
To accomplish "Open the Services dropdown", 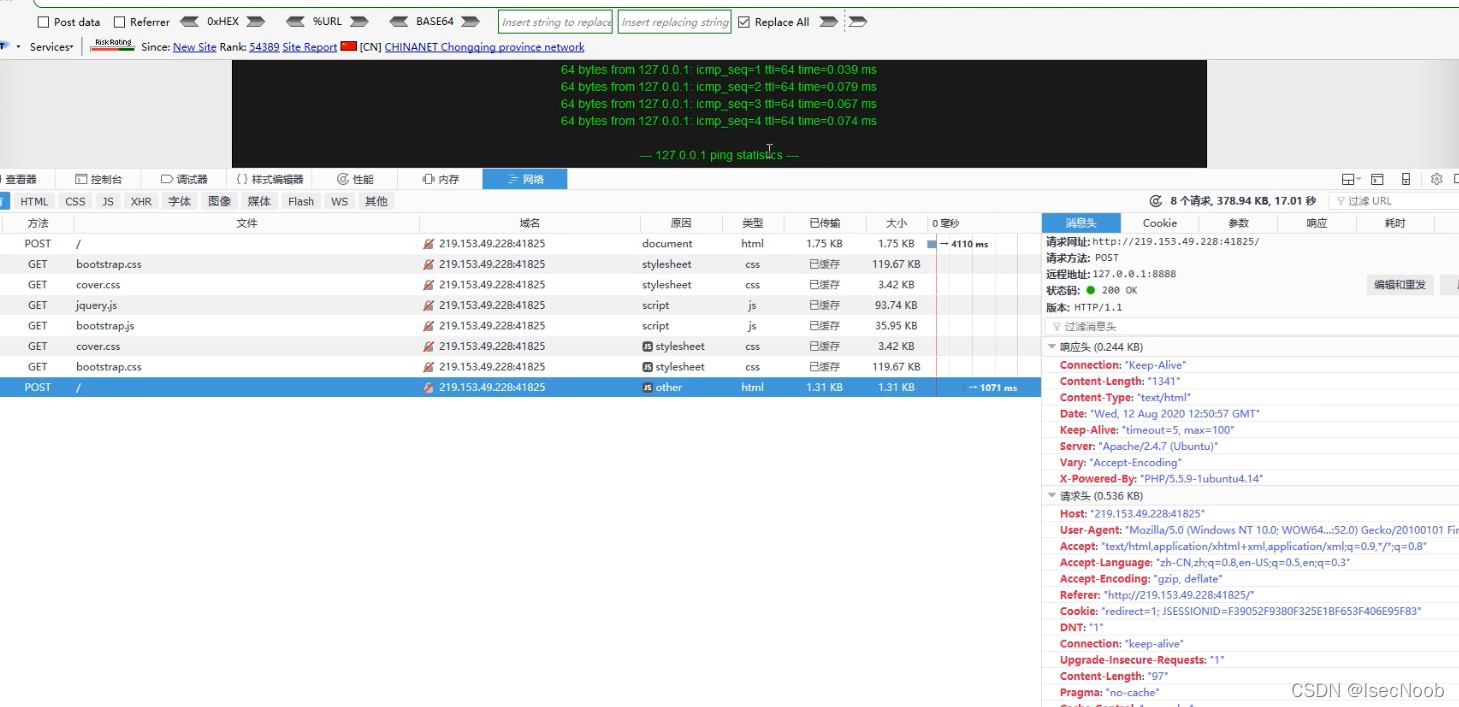I will tap(51, 47).
